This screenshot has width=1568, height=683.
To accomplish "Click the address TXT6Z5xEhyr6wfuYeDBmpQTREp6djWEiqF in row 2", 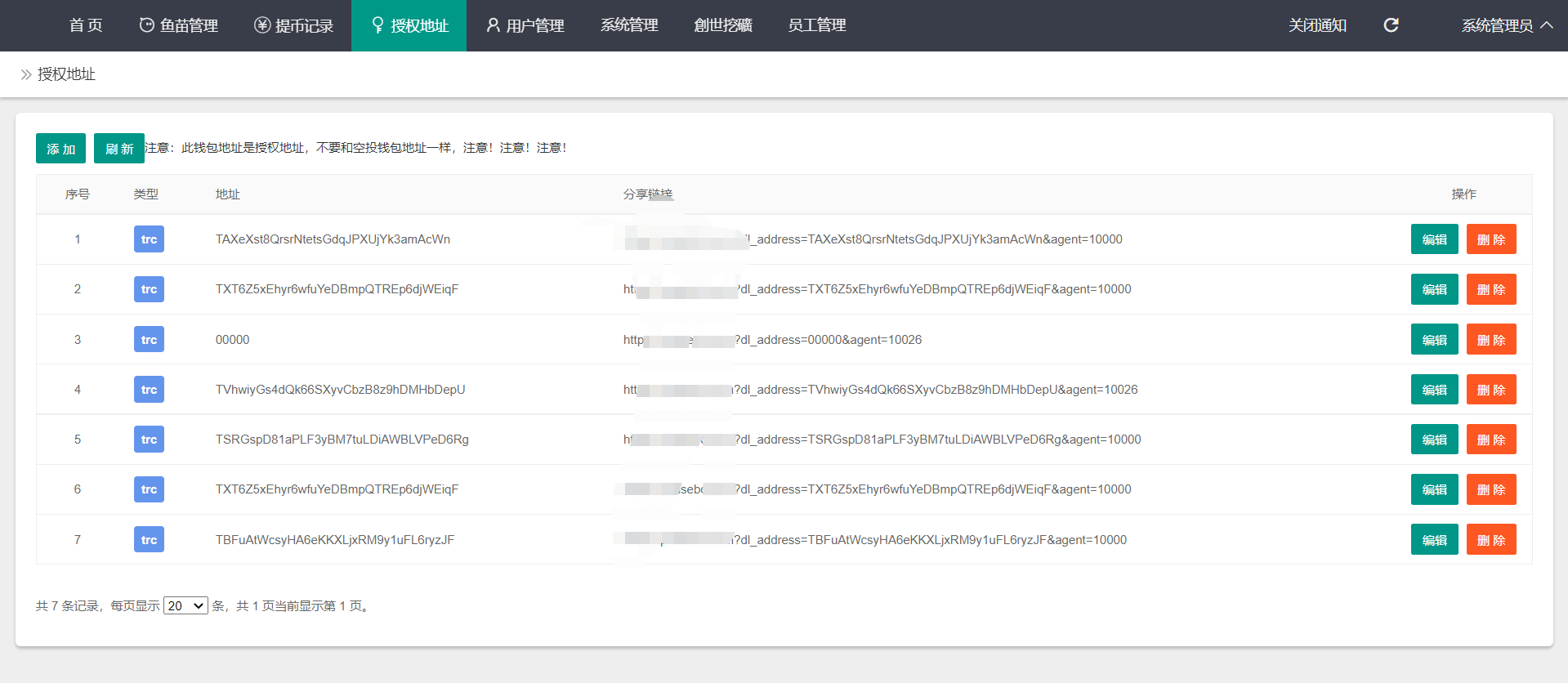I will [x=337, y=289].
